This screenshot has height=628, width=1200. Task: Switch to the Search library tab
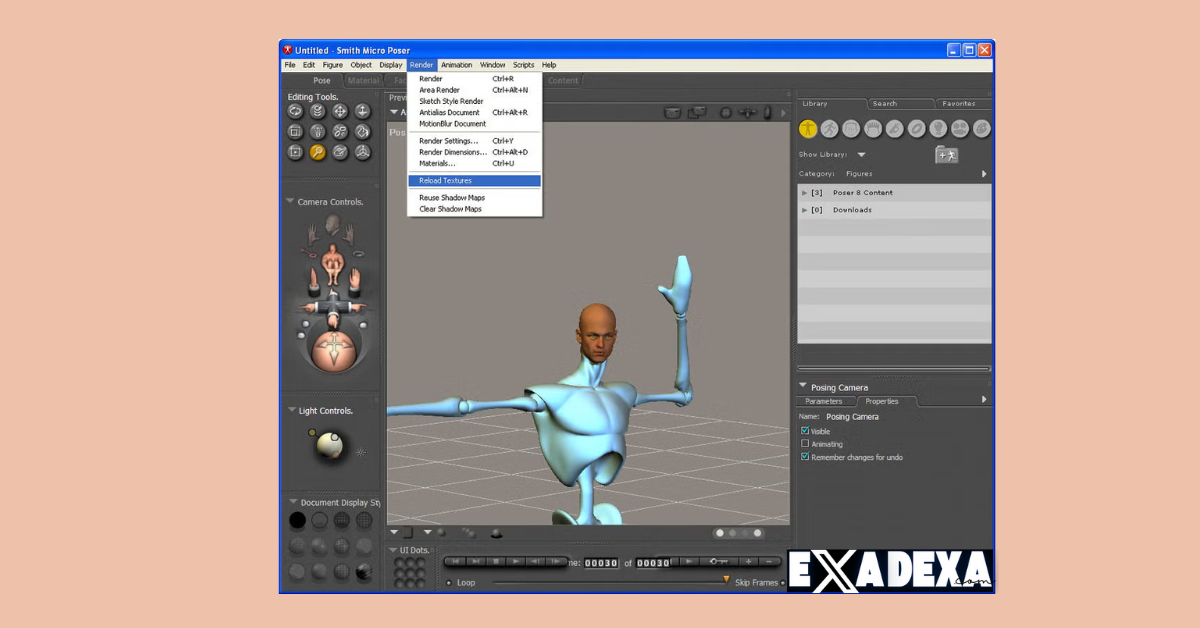[885, 103]
